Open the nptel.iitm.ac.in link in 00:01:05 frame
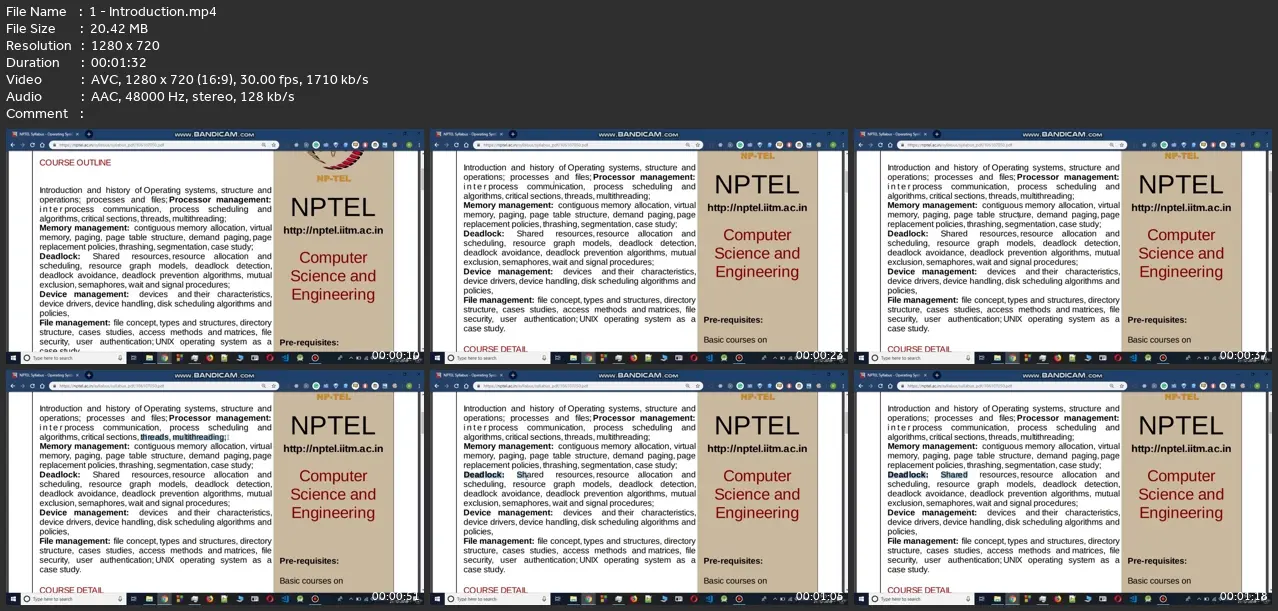The width and height of the screenshot is (1278, 611). coord(757,449)
